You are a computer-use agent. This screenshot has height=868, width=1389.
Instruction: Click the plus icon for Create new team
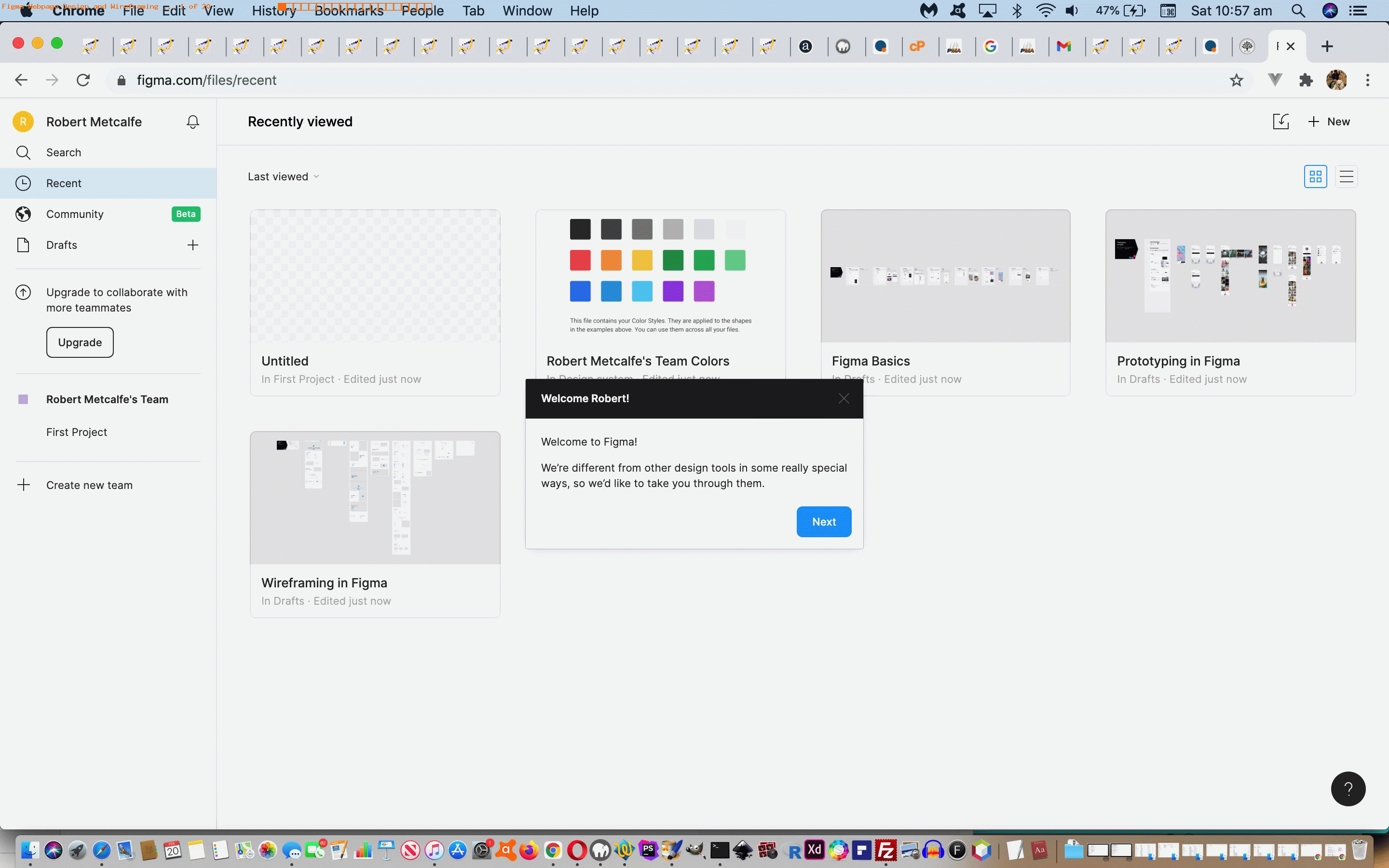click(24, 485)
